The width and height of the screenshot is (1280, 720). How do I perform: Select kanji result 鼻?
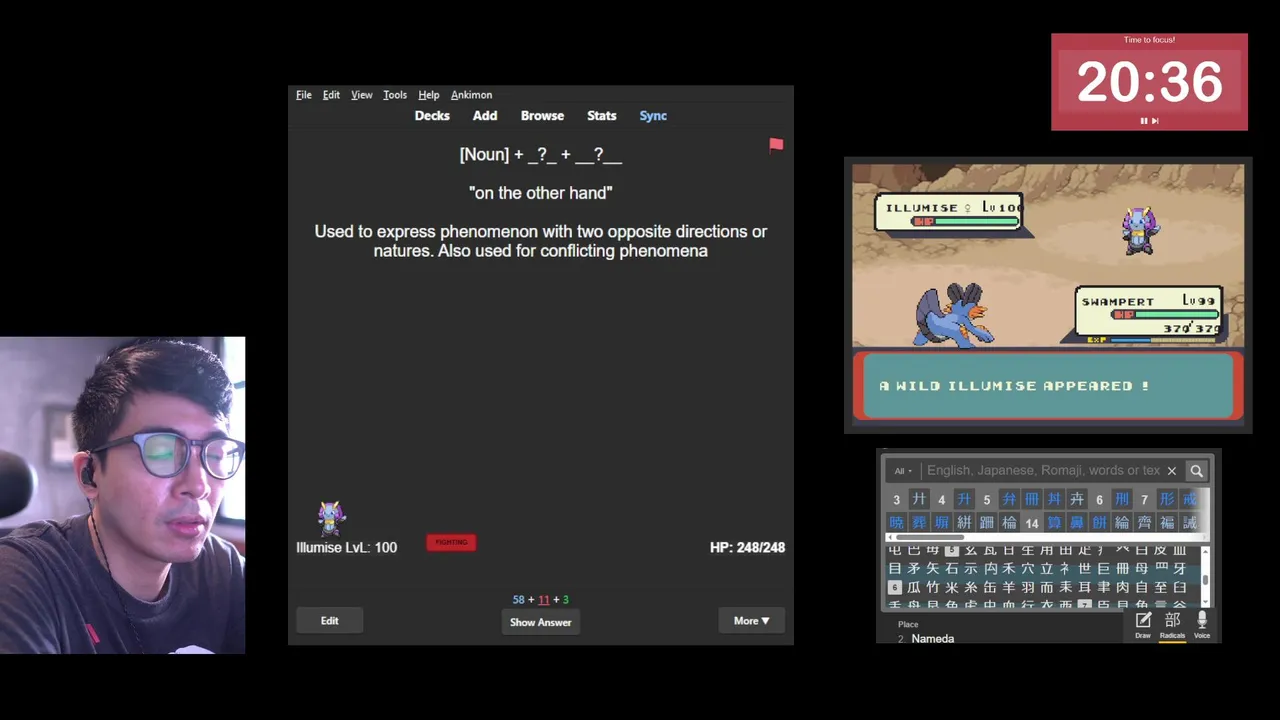1077,523
